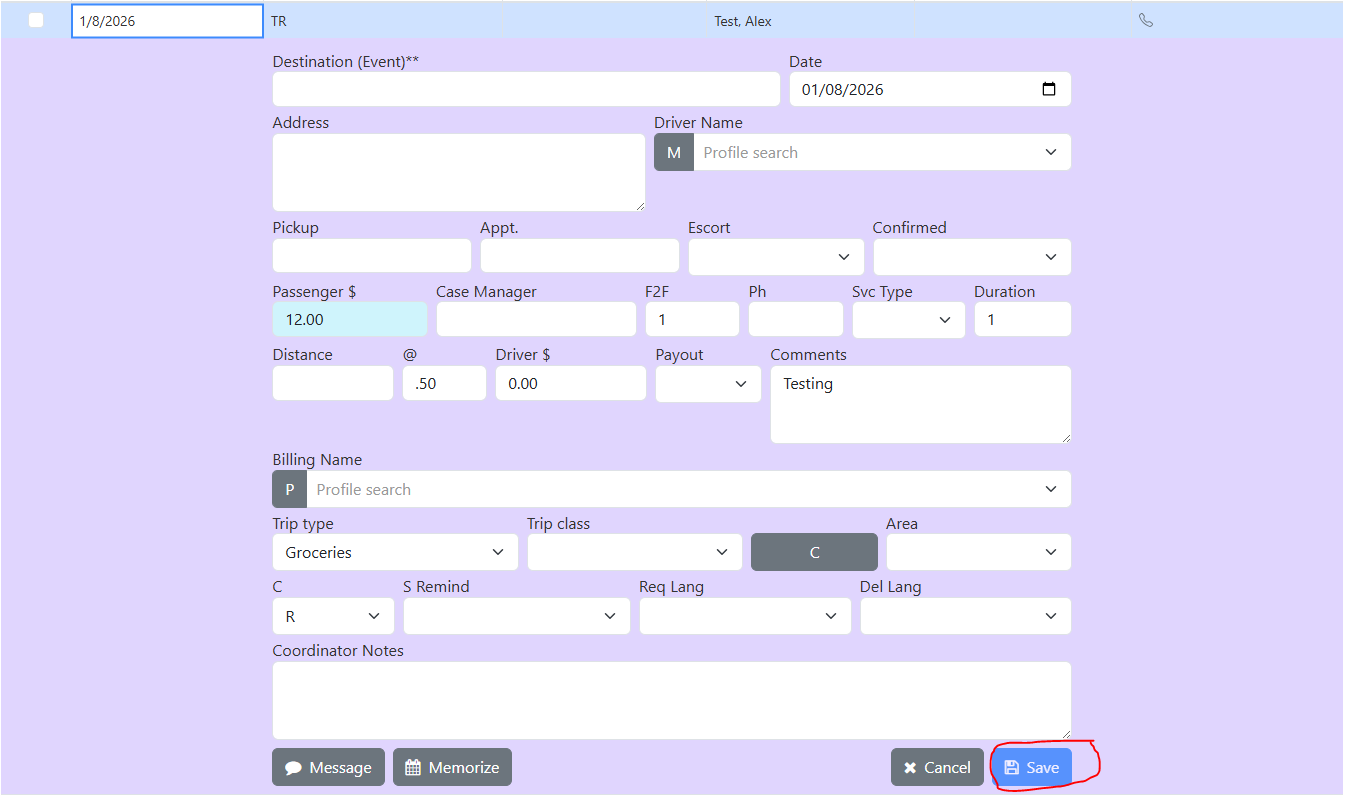Click the Test, Alex name cell

[742, 21]
